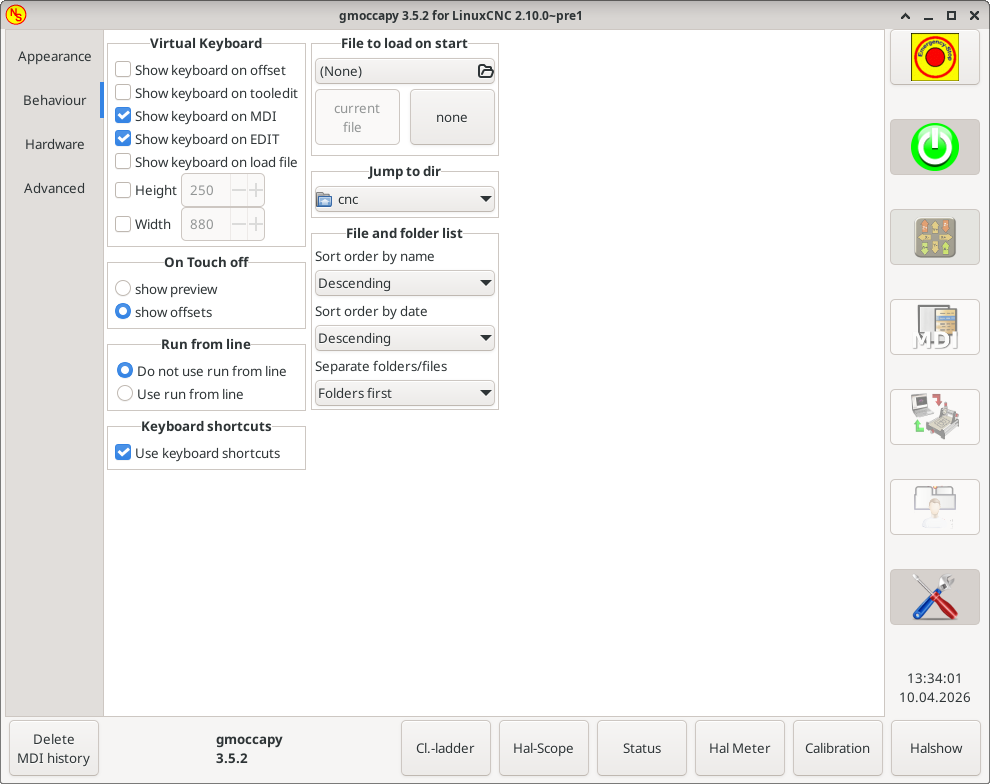Click the folder icon to browse startup file

coord(486,71)
